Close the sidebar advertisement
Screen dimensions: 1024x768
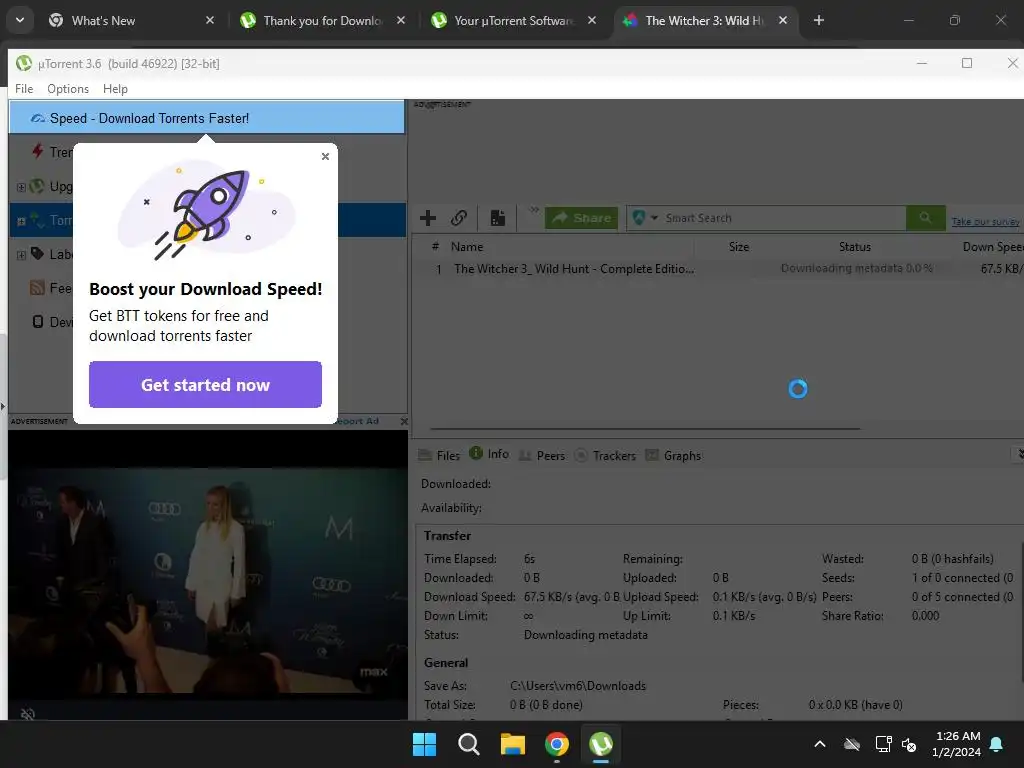tap(404, 421)
